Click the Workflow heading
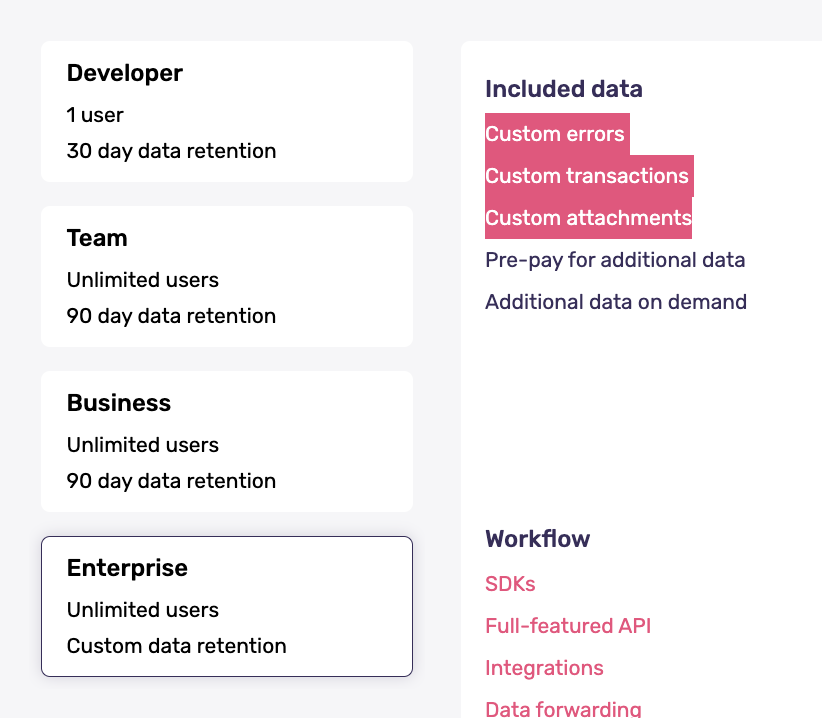822x718 pixels. [537, 539]
